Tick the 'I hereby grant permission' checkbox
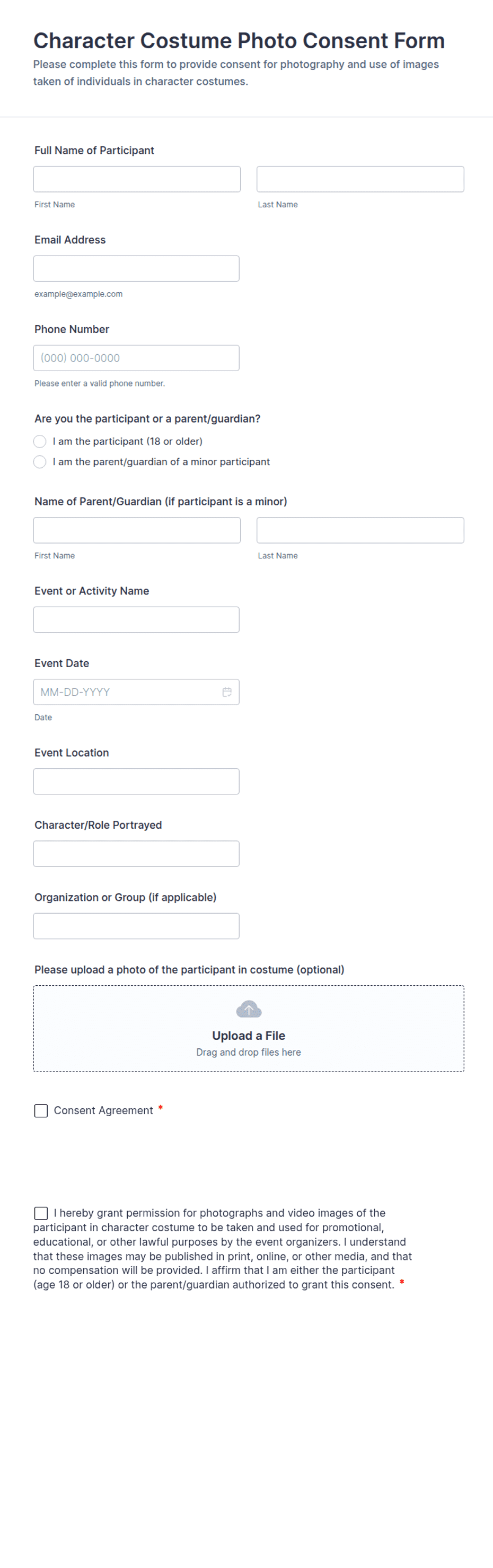The width and height of the screenshot is (493, 1568). coord(41,1213)
